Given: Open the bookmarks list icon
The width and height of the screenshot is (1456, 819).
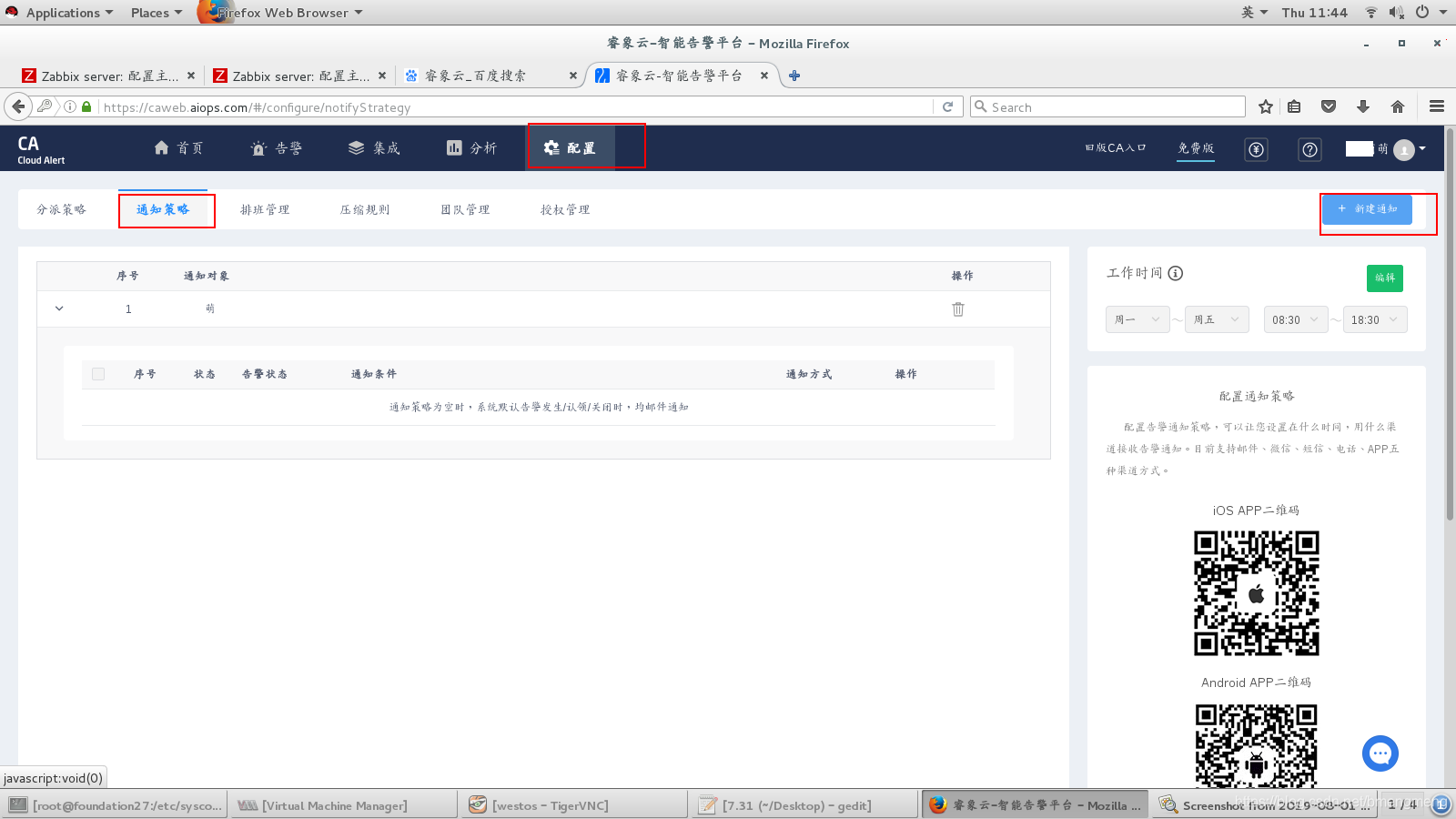Looking at the screenshot, I should 1294,106.
